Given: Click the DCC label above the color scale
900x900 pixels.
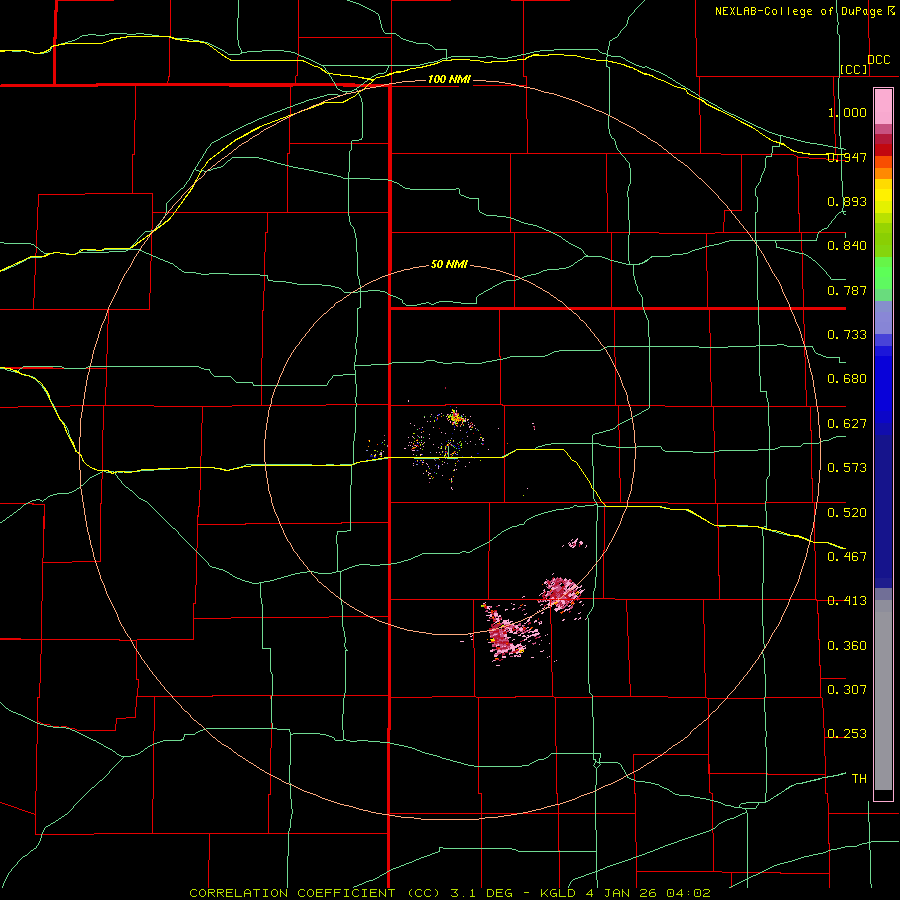Looking at the screenshot, I should [879, 60].
